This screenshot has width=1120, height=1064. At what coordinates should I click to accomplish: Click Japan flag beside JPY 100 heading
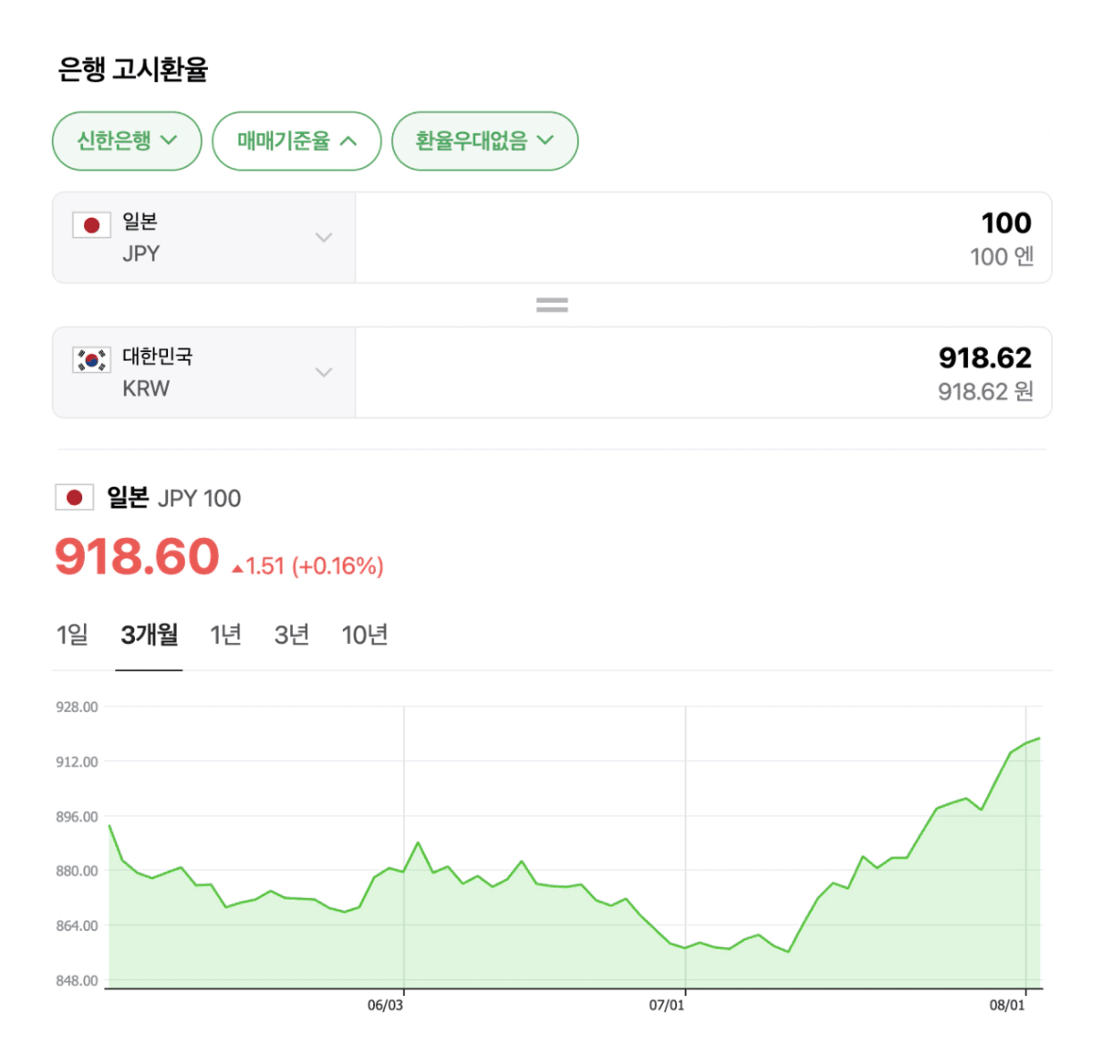point(75,498)
